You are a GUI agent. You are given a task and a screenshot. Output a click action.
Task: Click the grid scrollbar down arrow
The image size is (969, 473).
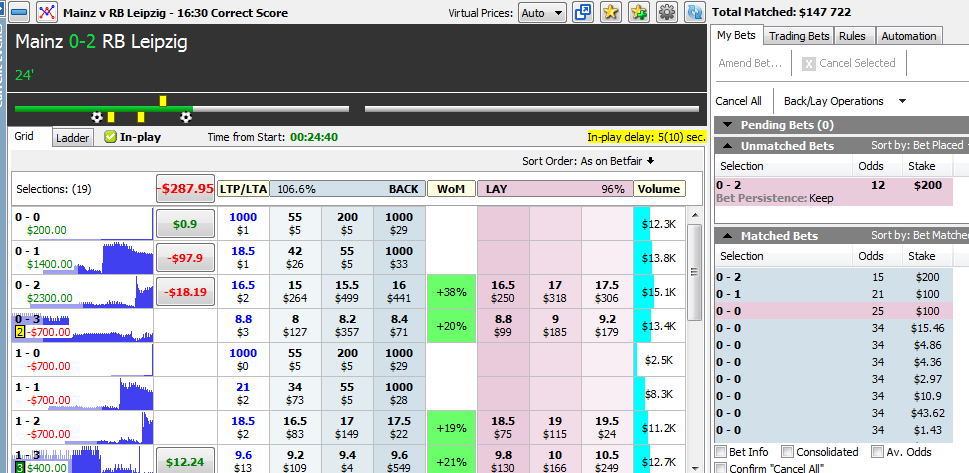click(x=695, y=467)
